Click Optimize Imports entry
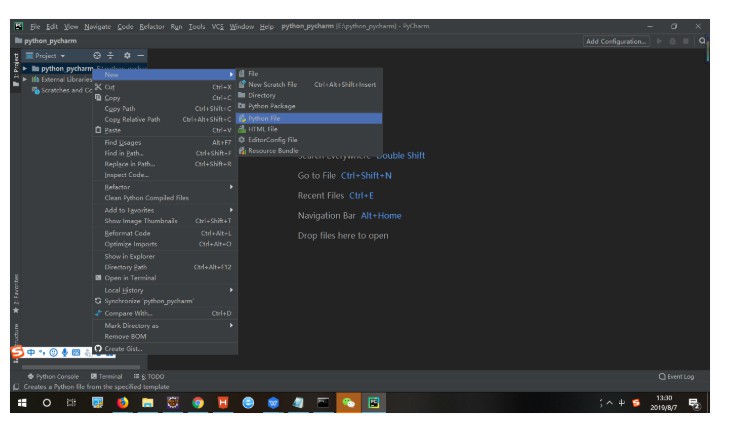This screenshot has width=735, height=426. [x=165, y=244]
